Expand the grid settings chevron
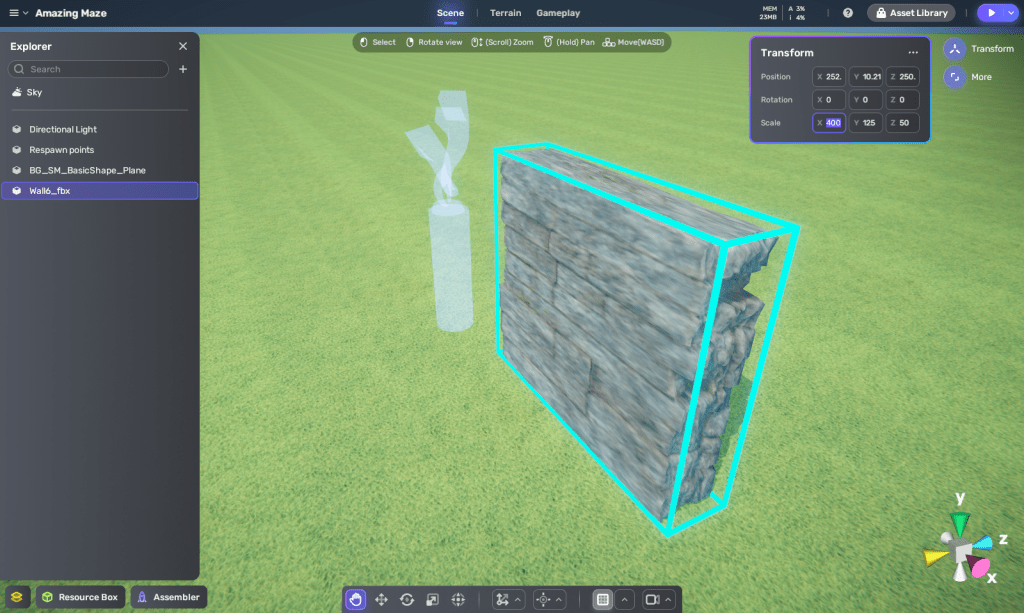 [625, 599]
